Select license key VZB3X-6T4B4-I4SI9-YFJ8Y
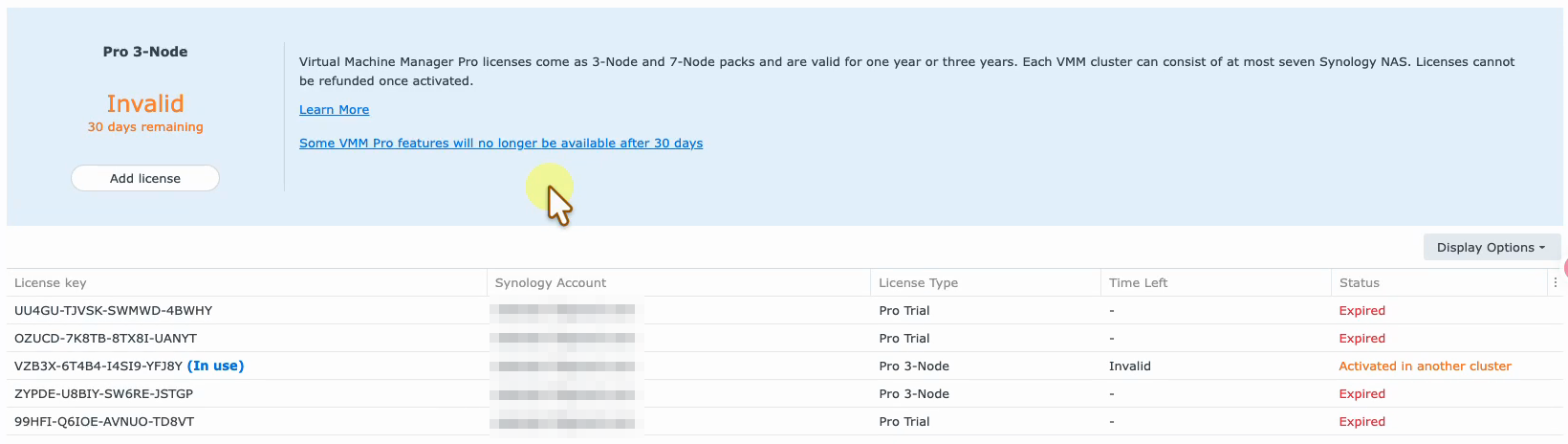Screen dimensions: 1568x444 tap(98, 366)
